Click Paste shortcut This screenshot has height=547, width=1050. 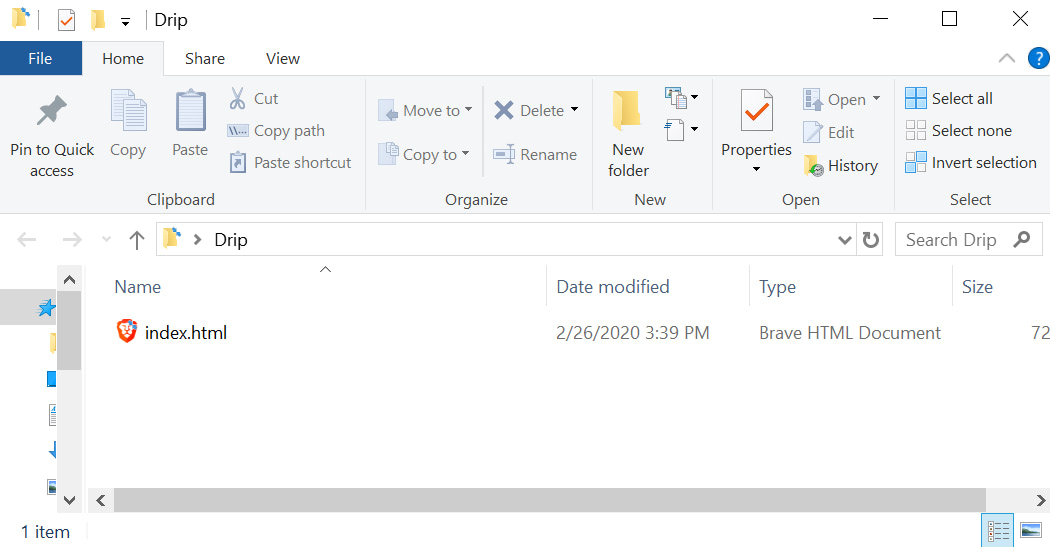point(289,163)
